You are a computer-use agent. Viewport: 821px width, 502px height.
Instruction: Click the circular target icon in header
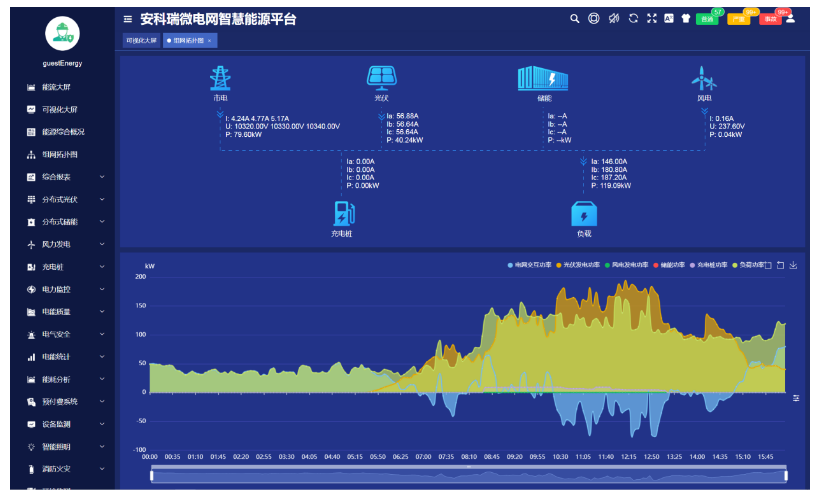point(594,19)
